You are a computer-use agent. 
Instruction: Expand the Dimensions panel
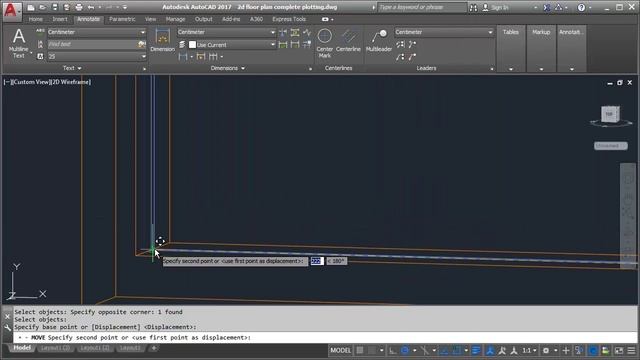click(228, 68)
